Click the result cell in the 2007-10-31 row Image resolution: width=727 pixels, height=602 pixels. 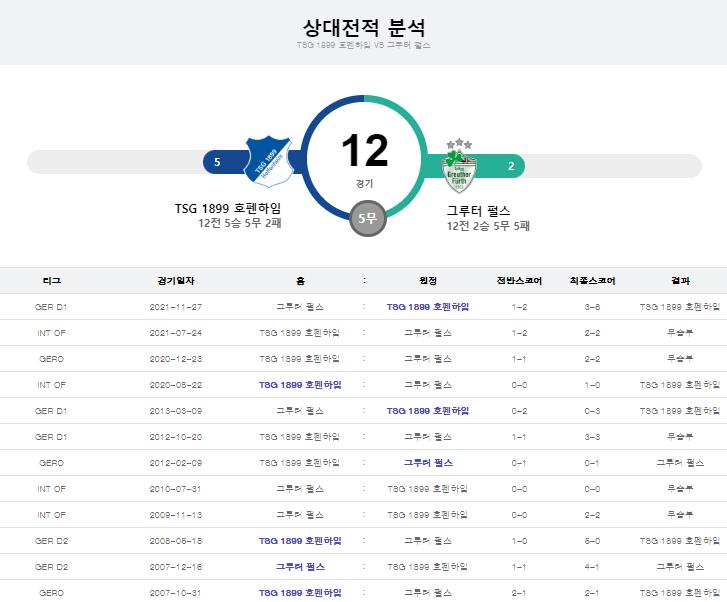click(680, 593)
